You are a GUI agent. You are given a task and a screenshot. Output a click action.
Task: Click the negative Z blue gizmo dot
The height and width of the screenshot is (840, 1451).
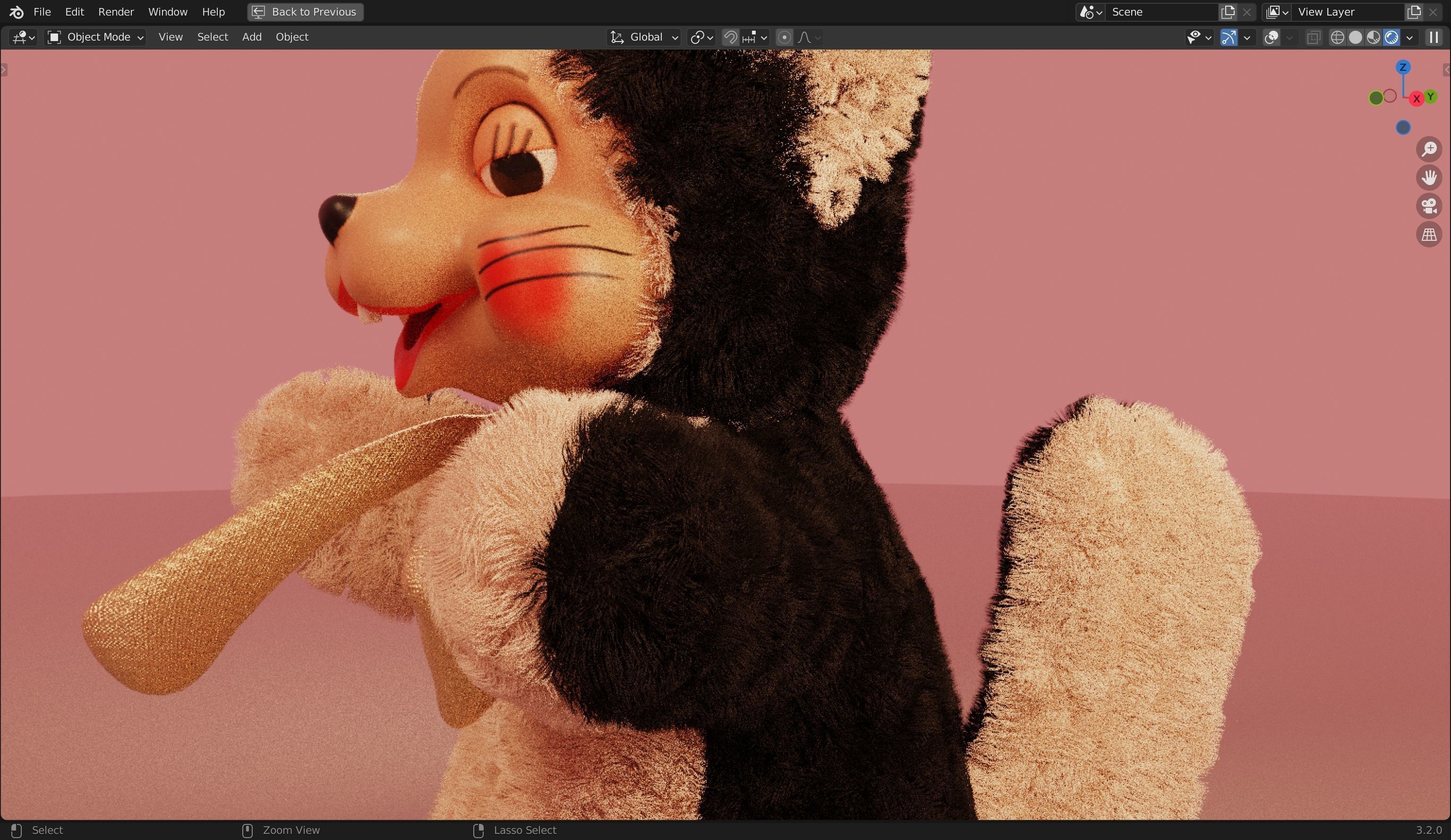[1403, 127]
